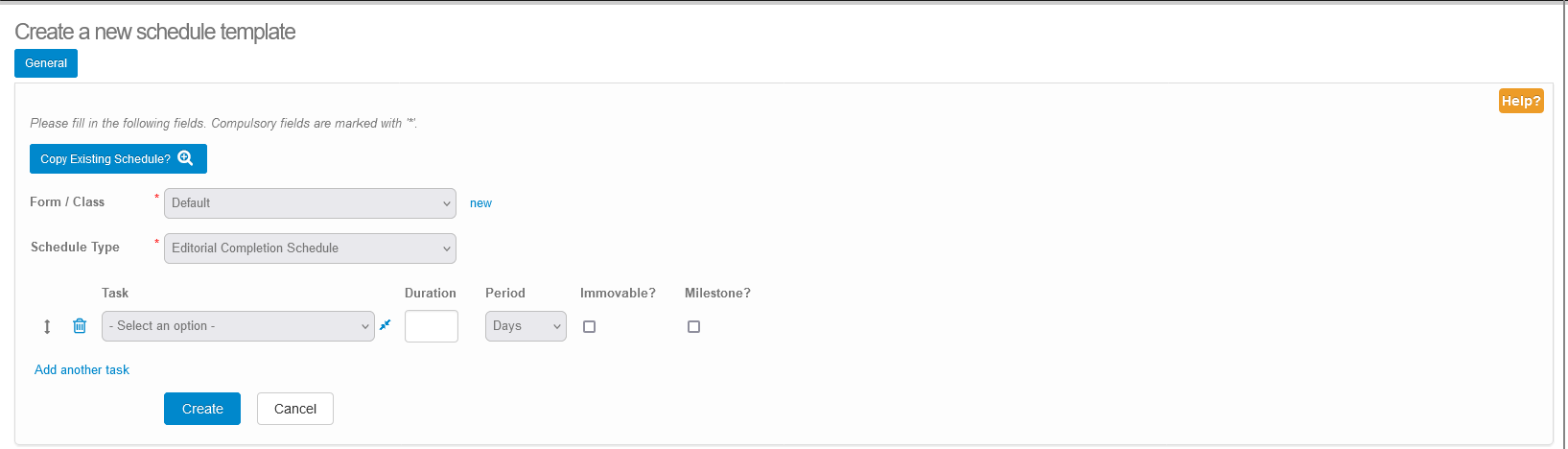Open the orange Help? button

pyautogui.click(x=1521, y=101)
